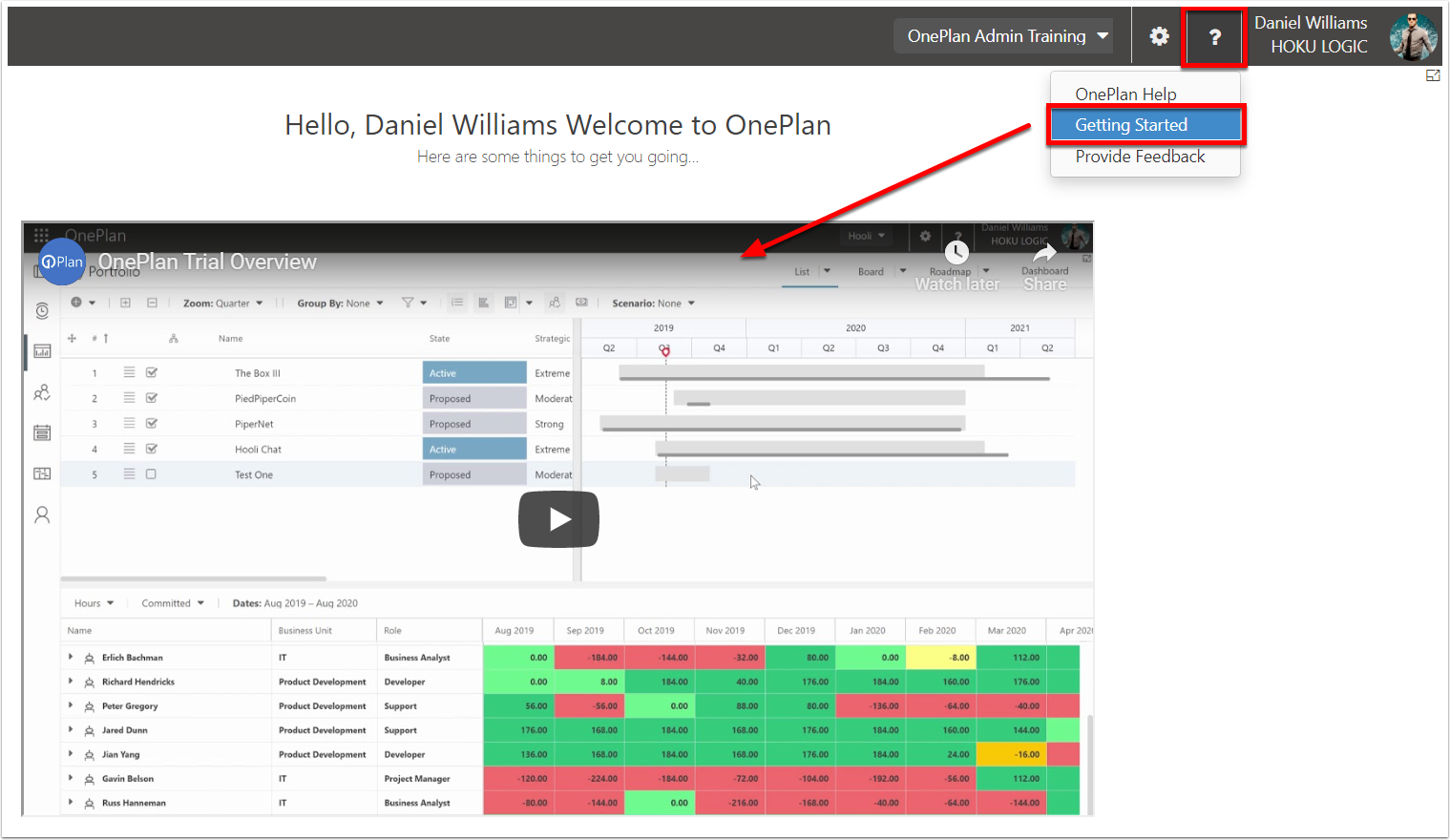Click the expand icon below profile
This screenshot has height=840, width=1450.
1432,75
